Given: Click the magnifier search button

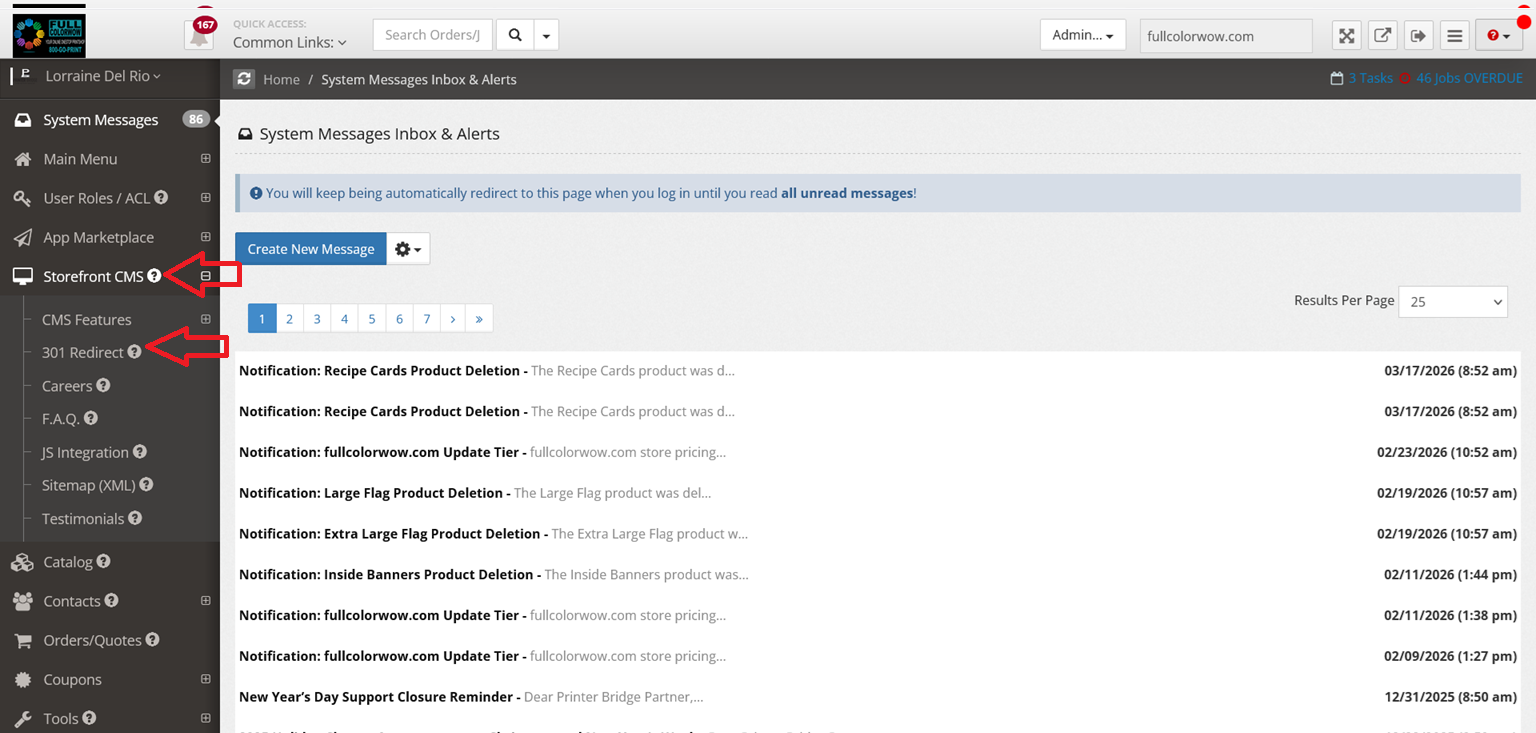Looking at the screenshot, I should click(x=515, y=35).
